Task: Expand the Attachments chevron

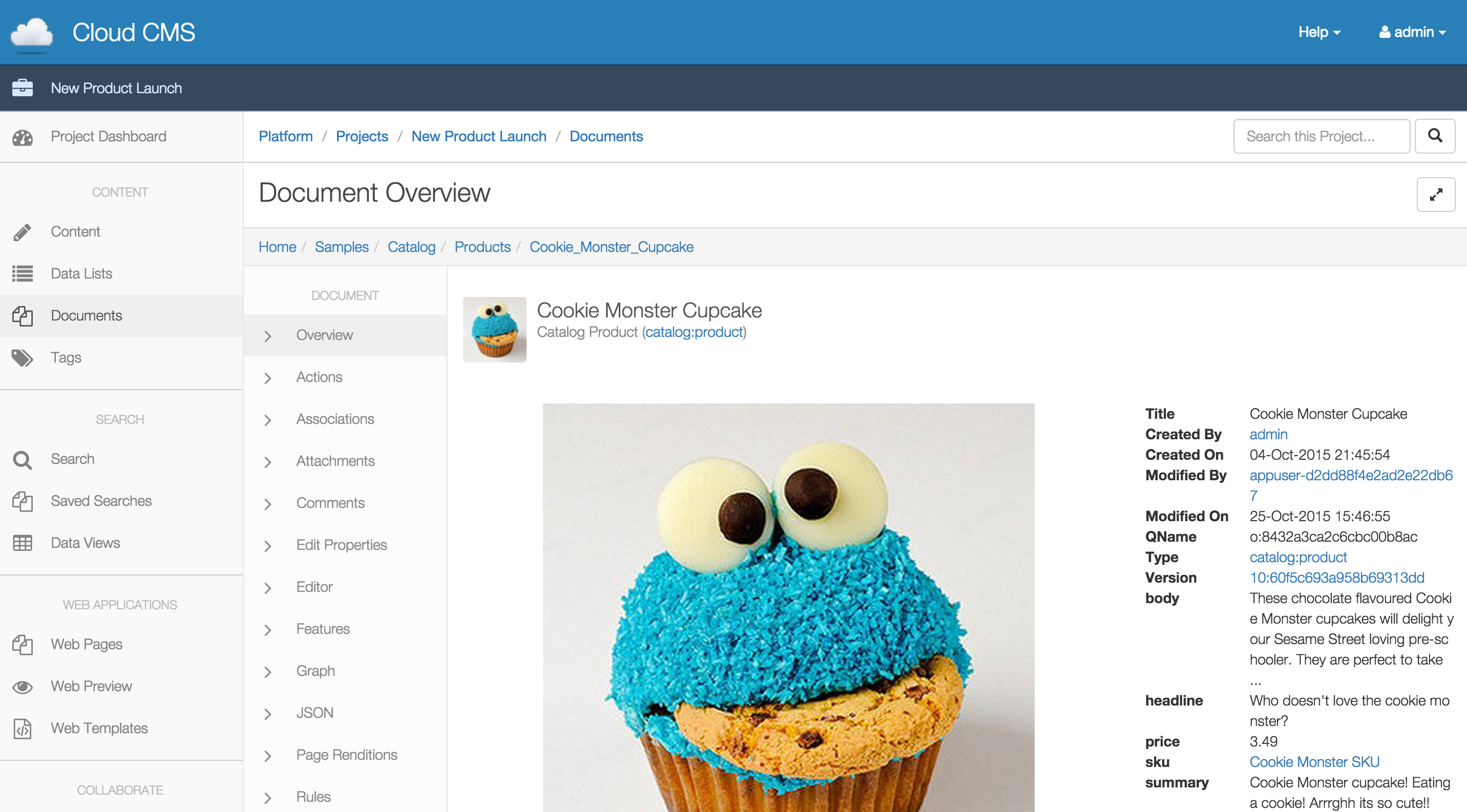Action: coord(268,462)
